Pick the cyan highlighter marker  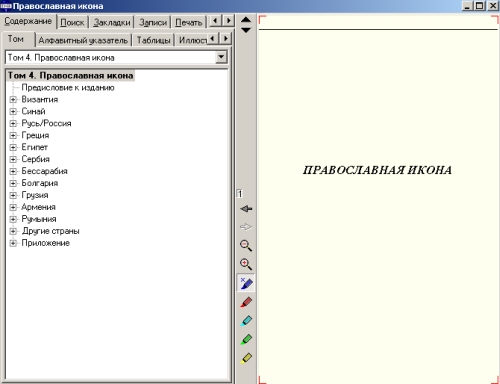246,321
